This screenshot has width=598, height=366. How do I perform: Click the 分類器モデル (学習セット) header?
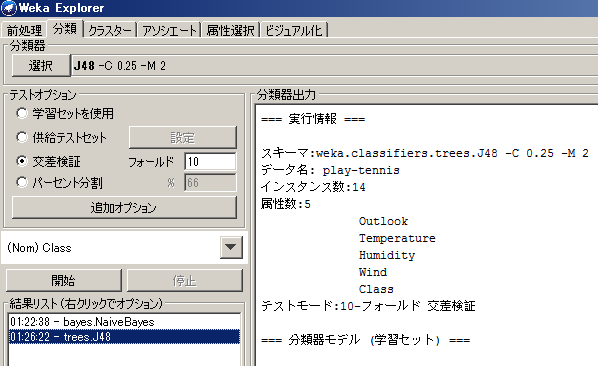click(x=365, y=340)
